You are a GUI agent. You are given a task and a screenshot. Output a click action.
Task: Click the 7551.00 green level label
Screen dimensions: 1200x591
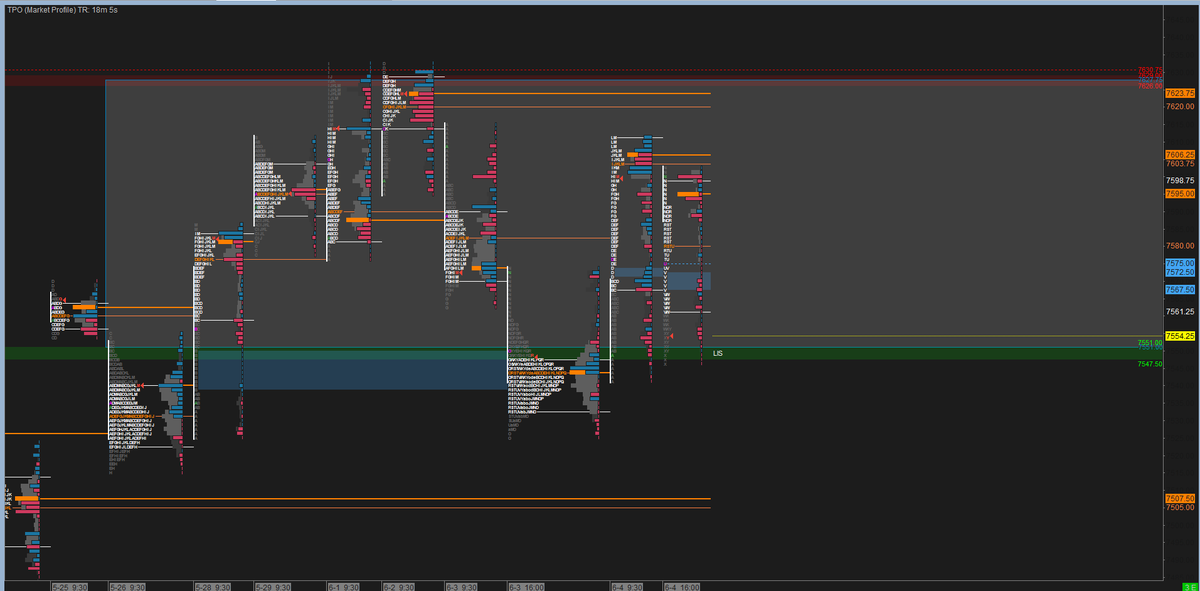[x=1150, y=343]
